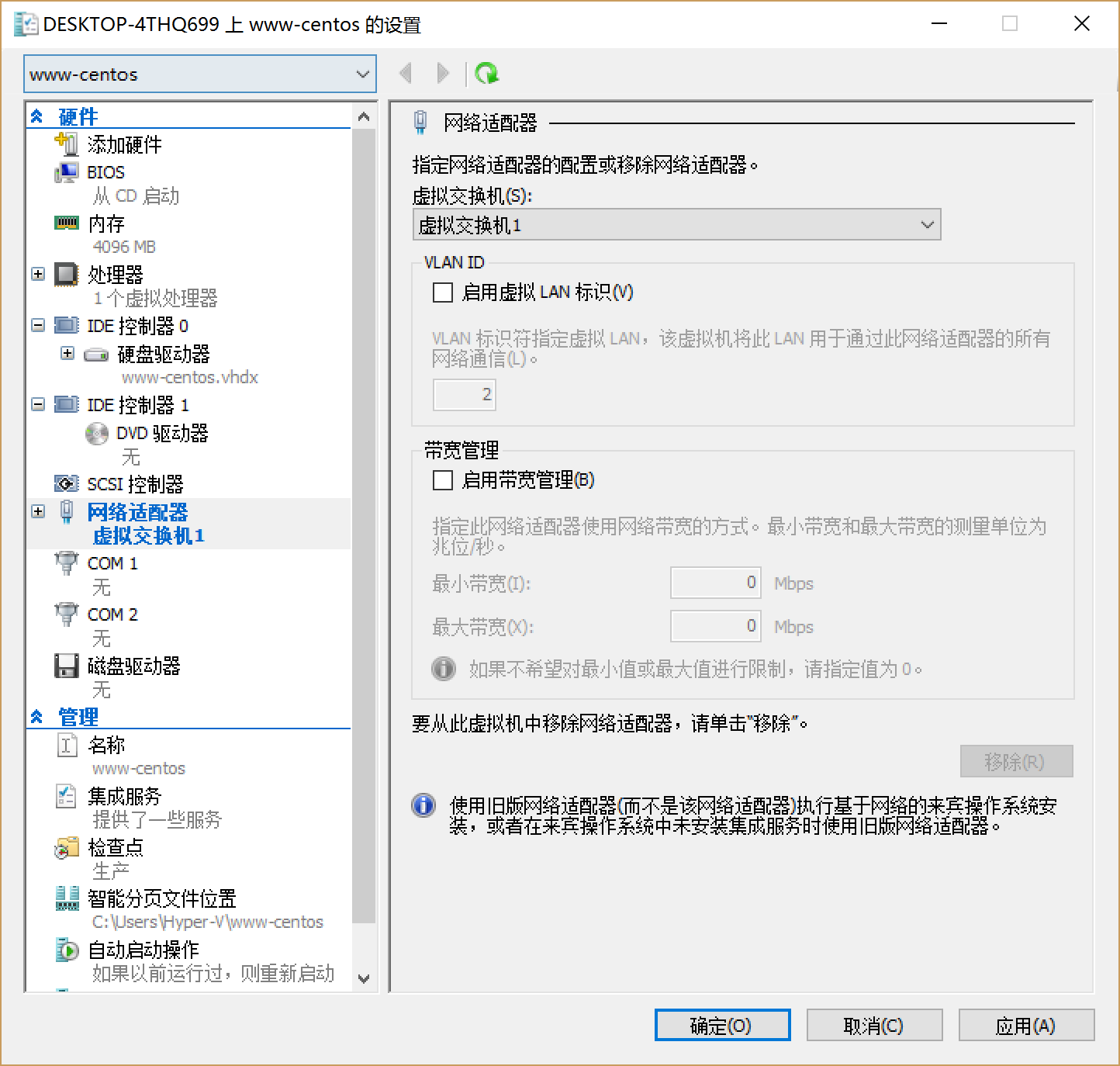This screenshot has width=1120, height=1066.
Task: Select the DVD drive disc icon
Action: click(x=97, y=433)
